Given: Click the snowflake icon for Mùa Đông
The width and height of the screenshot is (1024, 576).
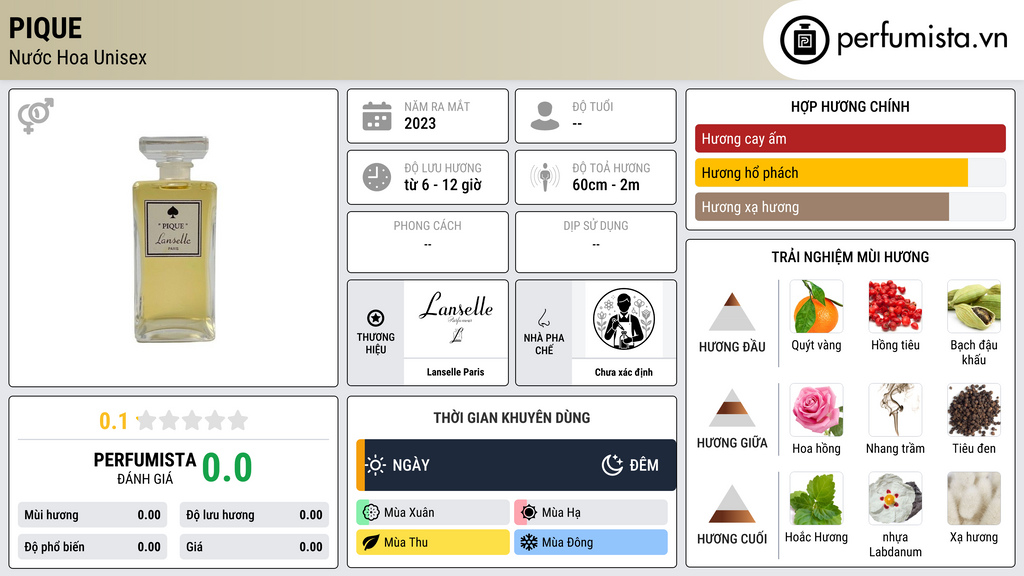Looking at the screenshot, I should tap(529, 542).
